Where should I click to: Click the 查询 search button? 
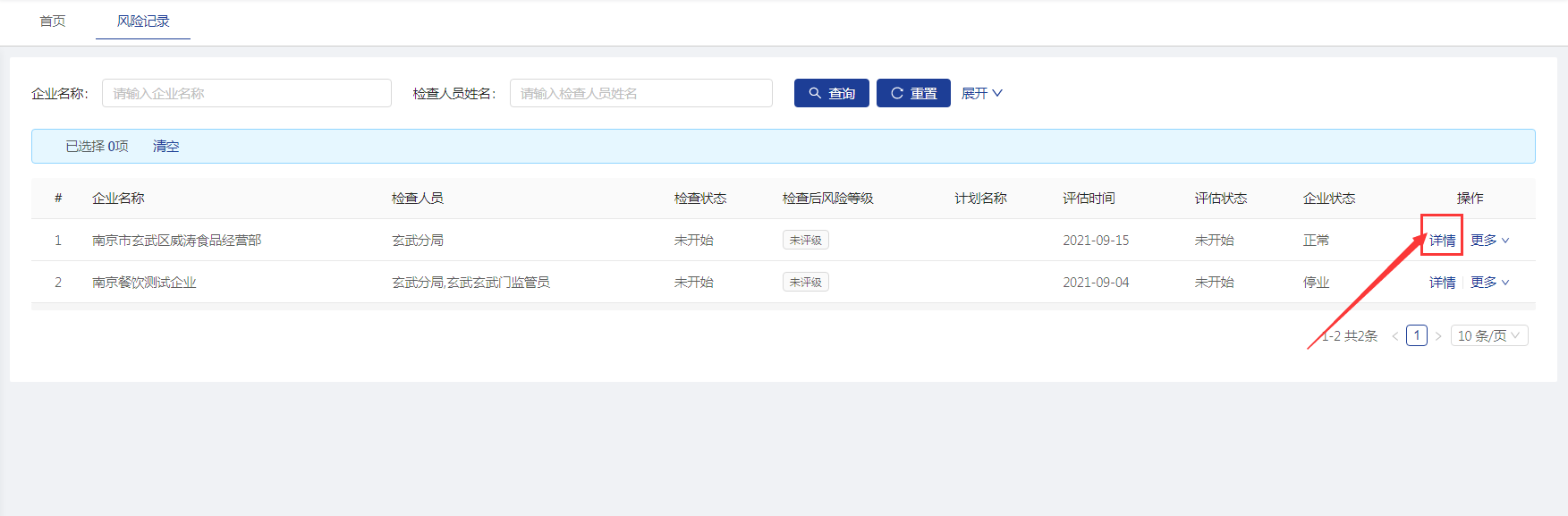pos(831,93)
